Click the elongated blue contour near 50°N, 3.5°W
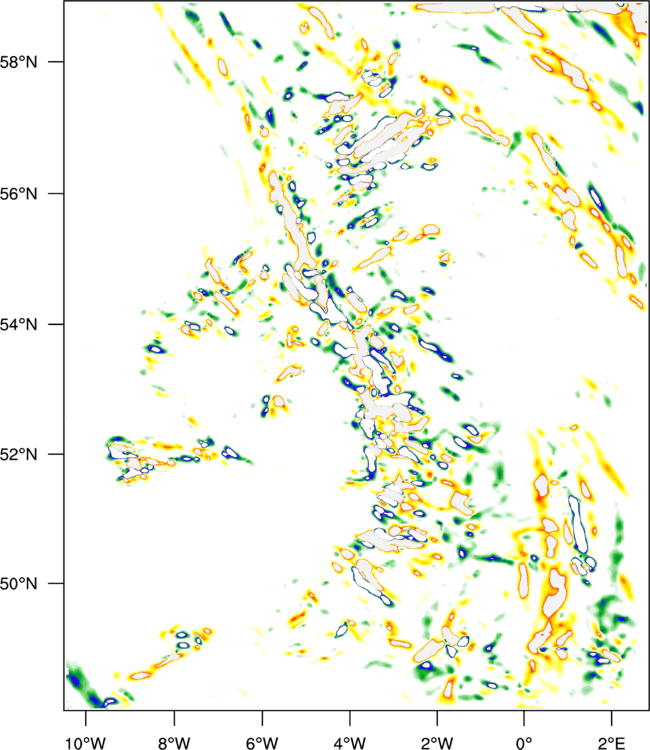Image resolution: width=650 pixels, height=750 pixels. 370,582
